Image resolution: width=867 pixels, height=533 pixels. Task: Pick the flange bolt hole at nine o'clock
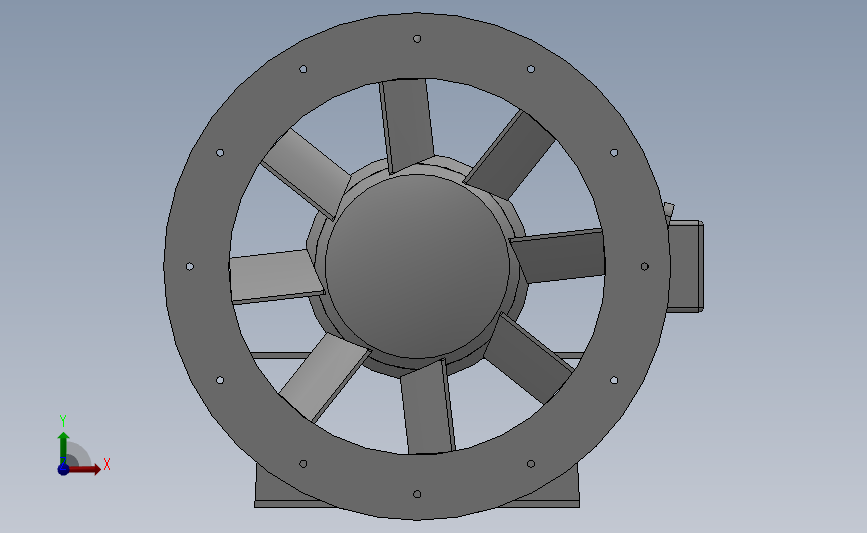pos(190,266)
